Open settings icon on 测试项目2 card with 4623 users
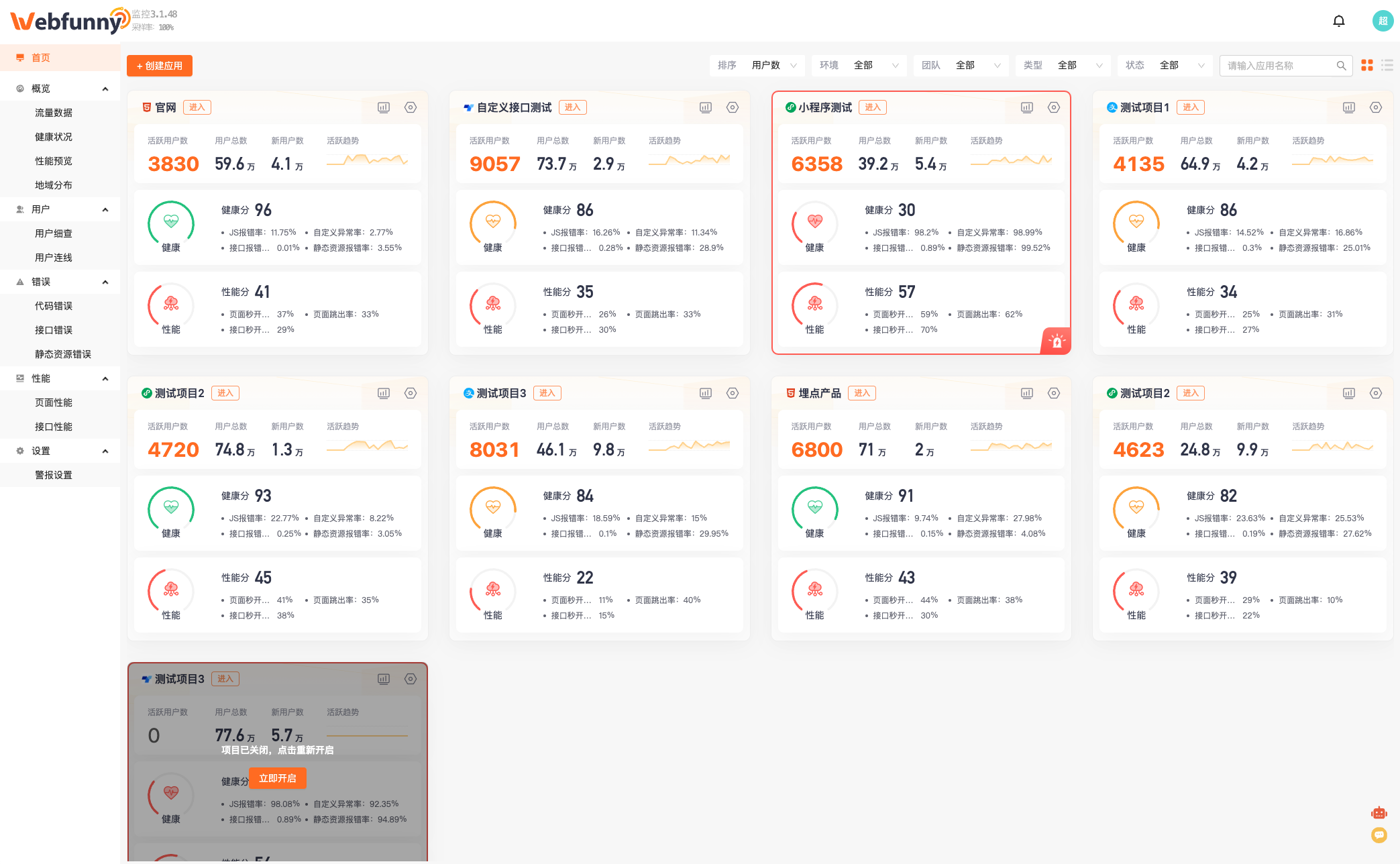 coord(1376,393)
